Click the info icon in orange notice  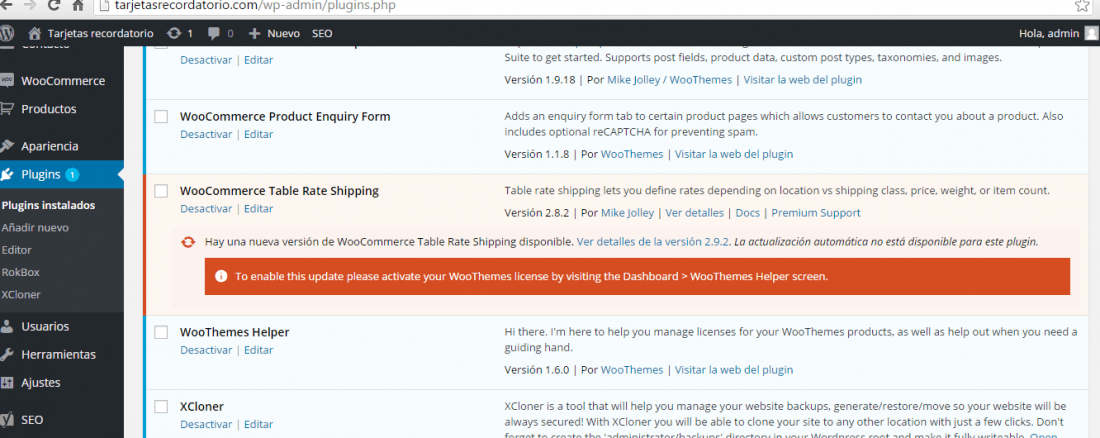tap(221, 277)
